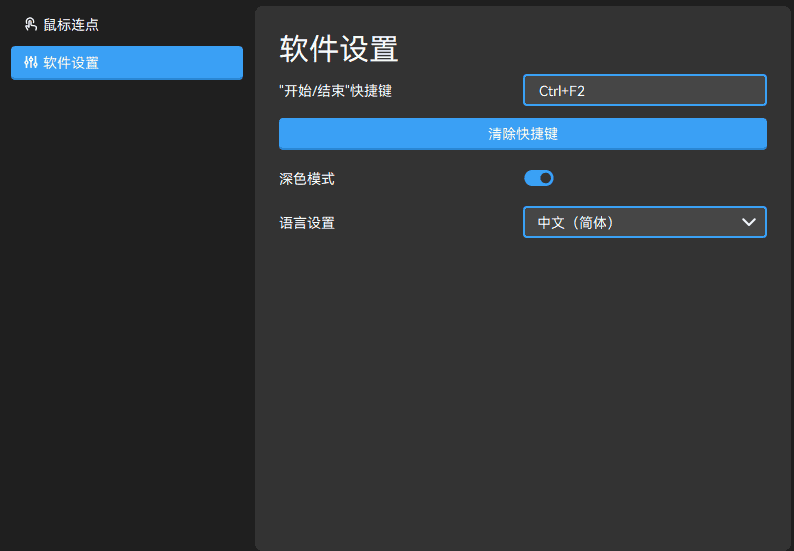Select the 软件设置 sidebar item
Screen dimensions: 794x551
click(127, 63)
